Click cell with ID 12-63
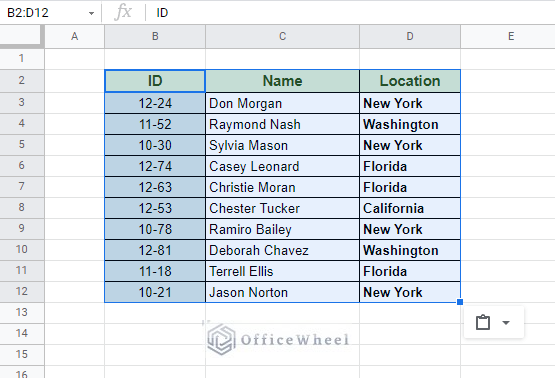Image resolution: width=555 pixels, height=378 pixels. 155,187
